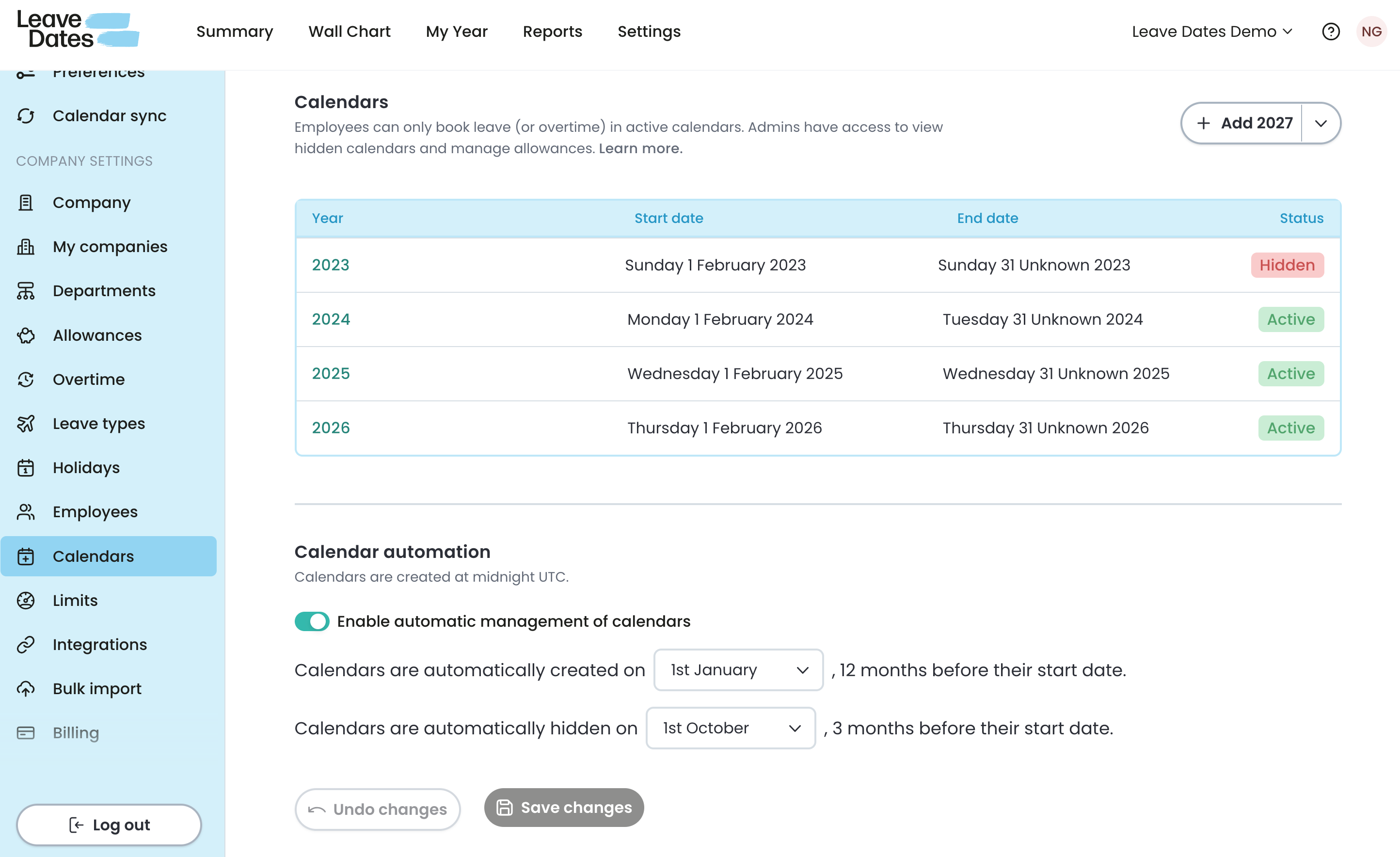Click the Undo changes button
The image size is (1400, 857).
[x=377, y=810]
